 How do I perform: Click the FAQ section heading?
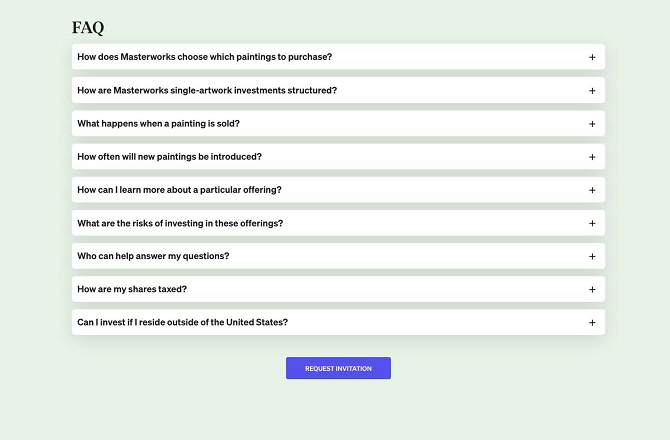click(88, 28)
